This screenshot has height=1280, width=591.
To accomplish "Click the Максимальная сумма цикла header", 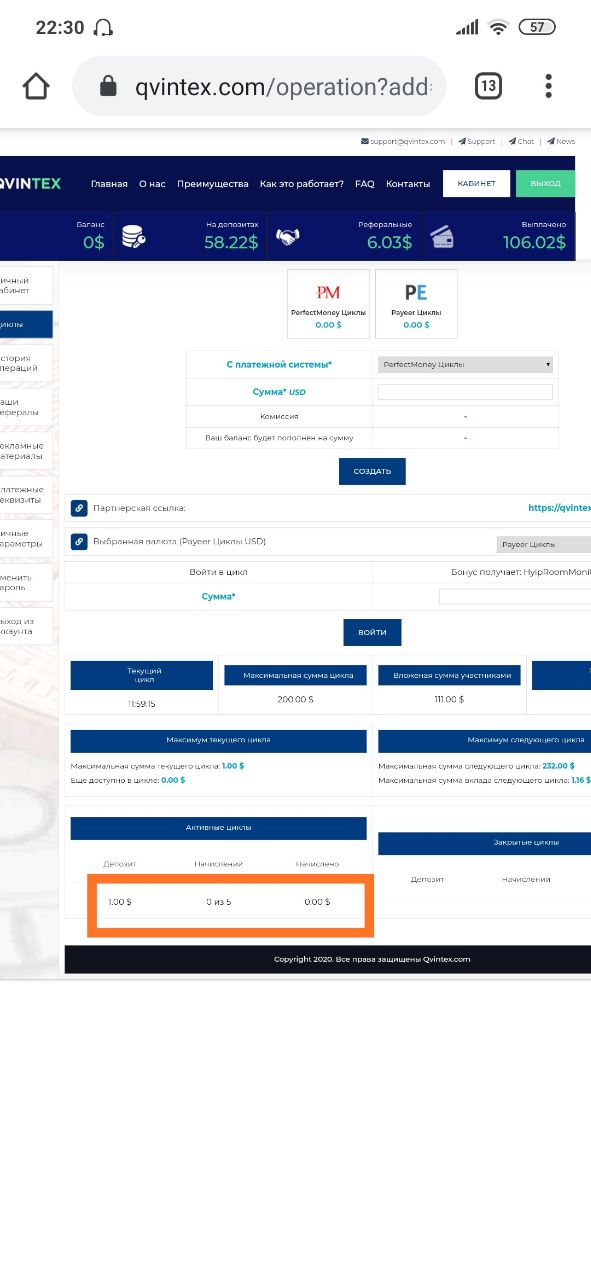I will pyautogui.click(x=295, y=675).
